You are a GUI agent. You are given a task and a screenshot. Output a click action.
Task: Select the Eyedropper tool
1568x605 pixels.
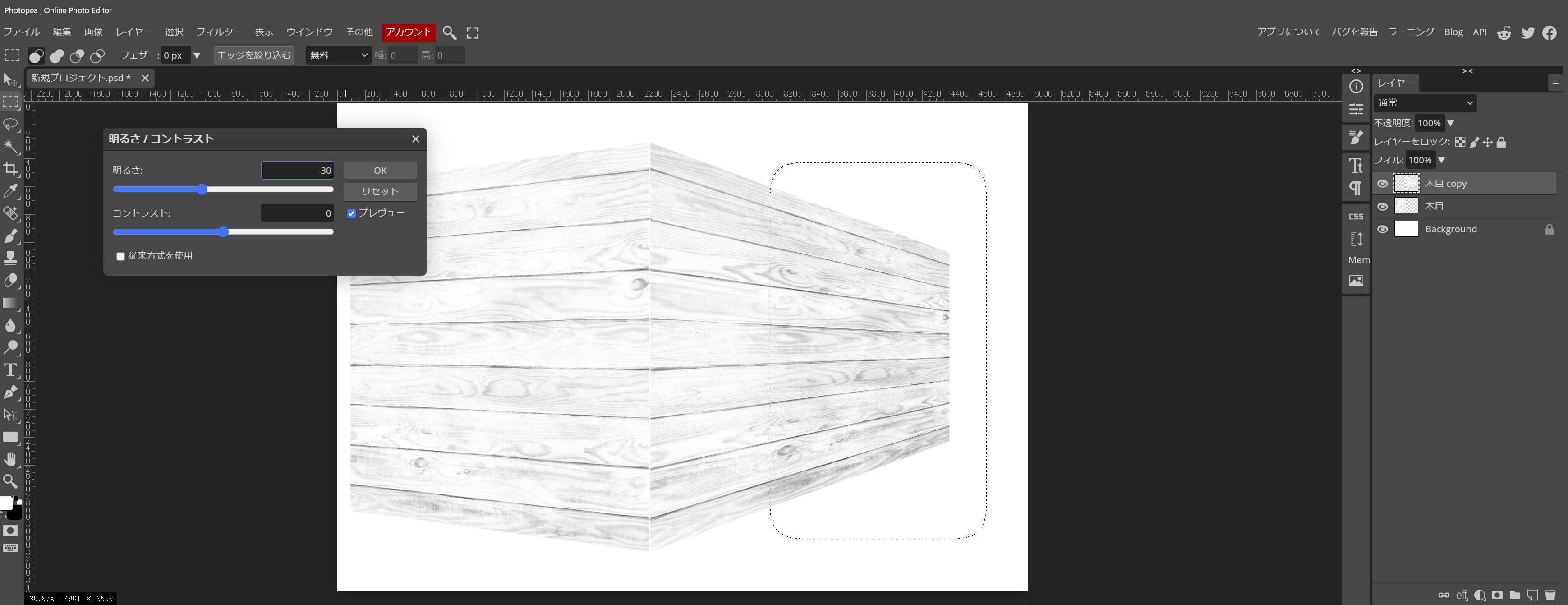coord(10,191)
